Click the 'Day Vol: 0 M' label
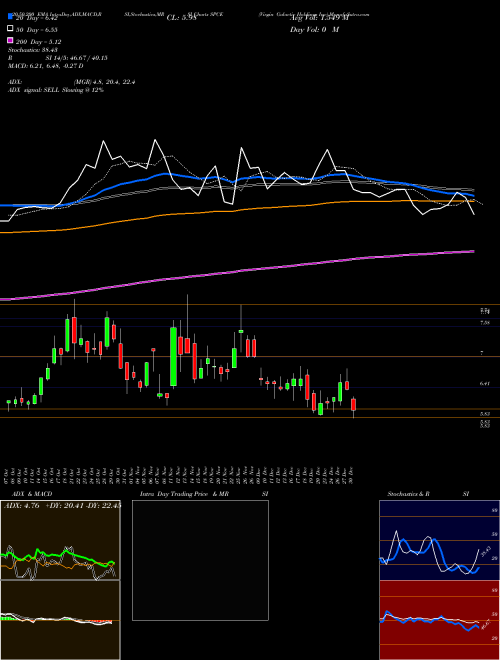500x660 pixels. pos(314,30)
